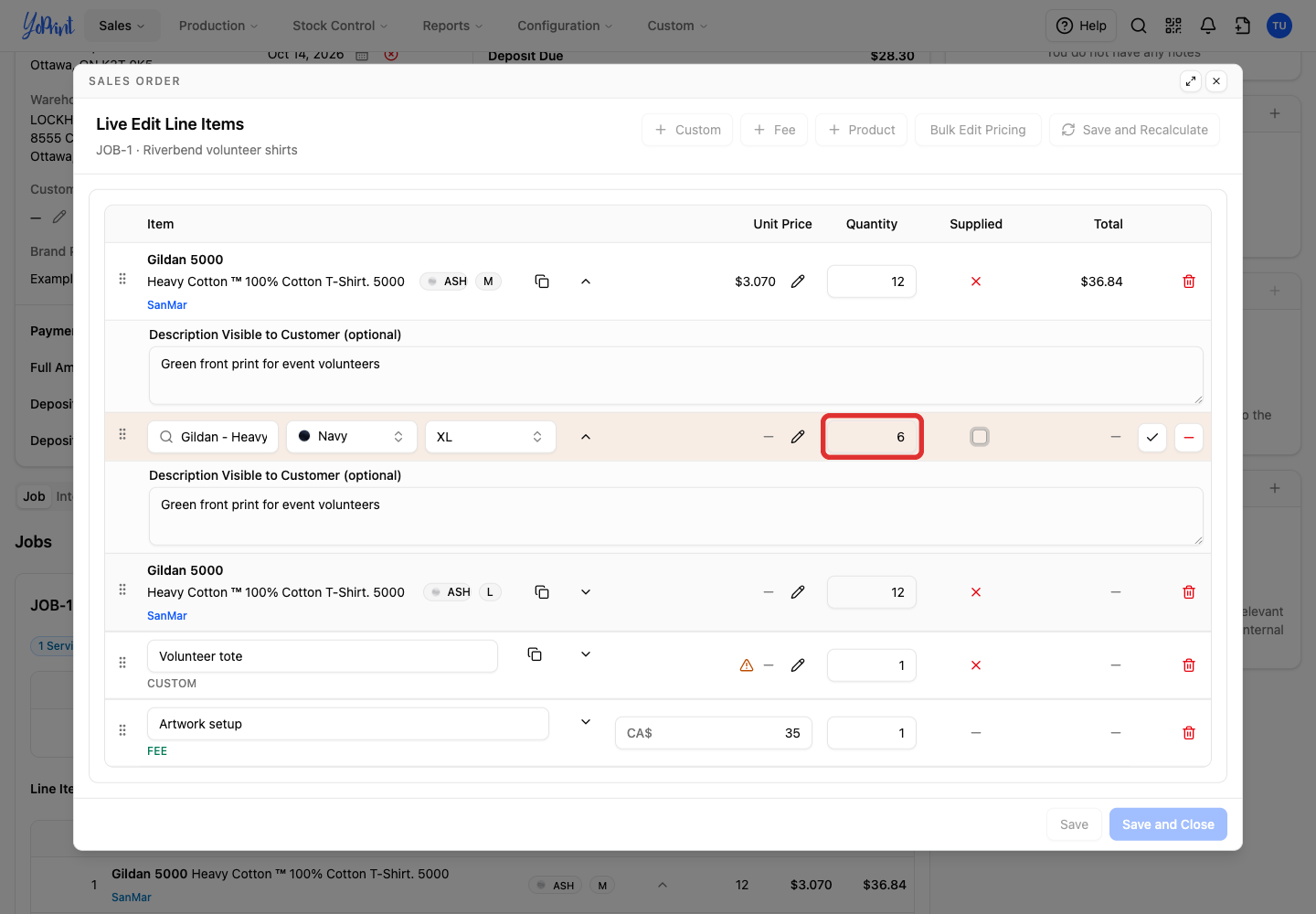The width and height of the screenshot is (1316, 914).
Task: Click Save and Recalculate
Action: pyautogui.click(x=1134, y=130)
